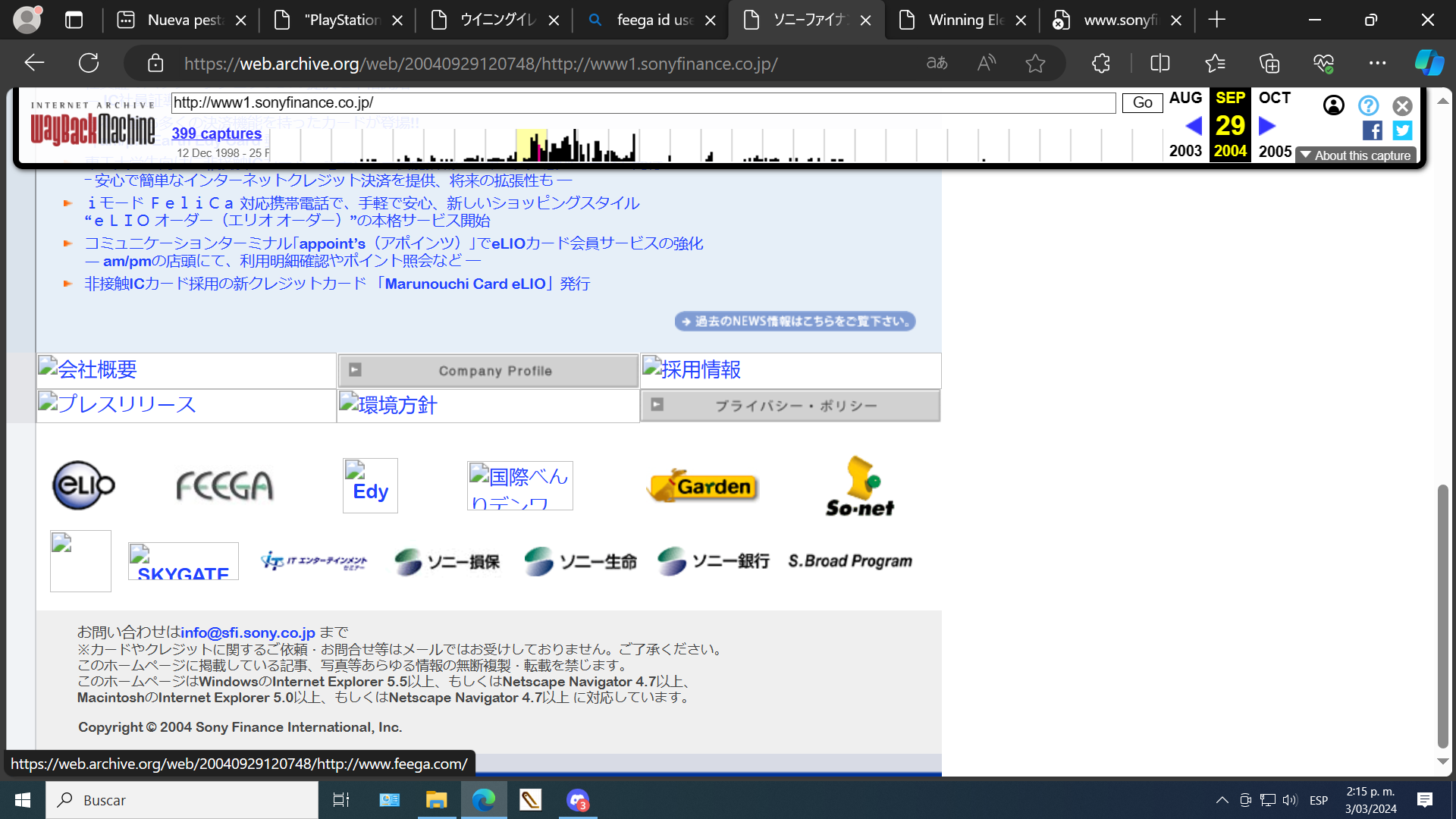Launch the Copilot sidebar

click(1429, 63)
